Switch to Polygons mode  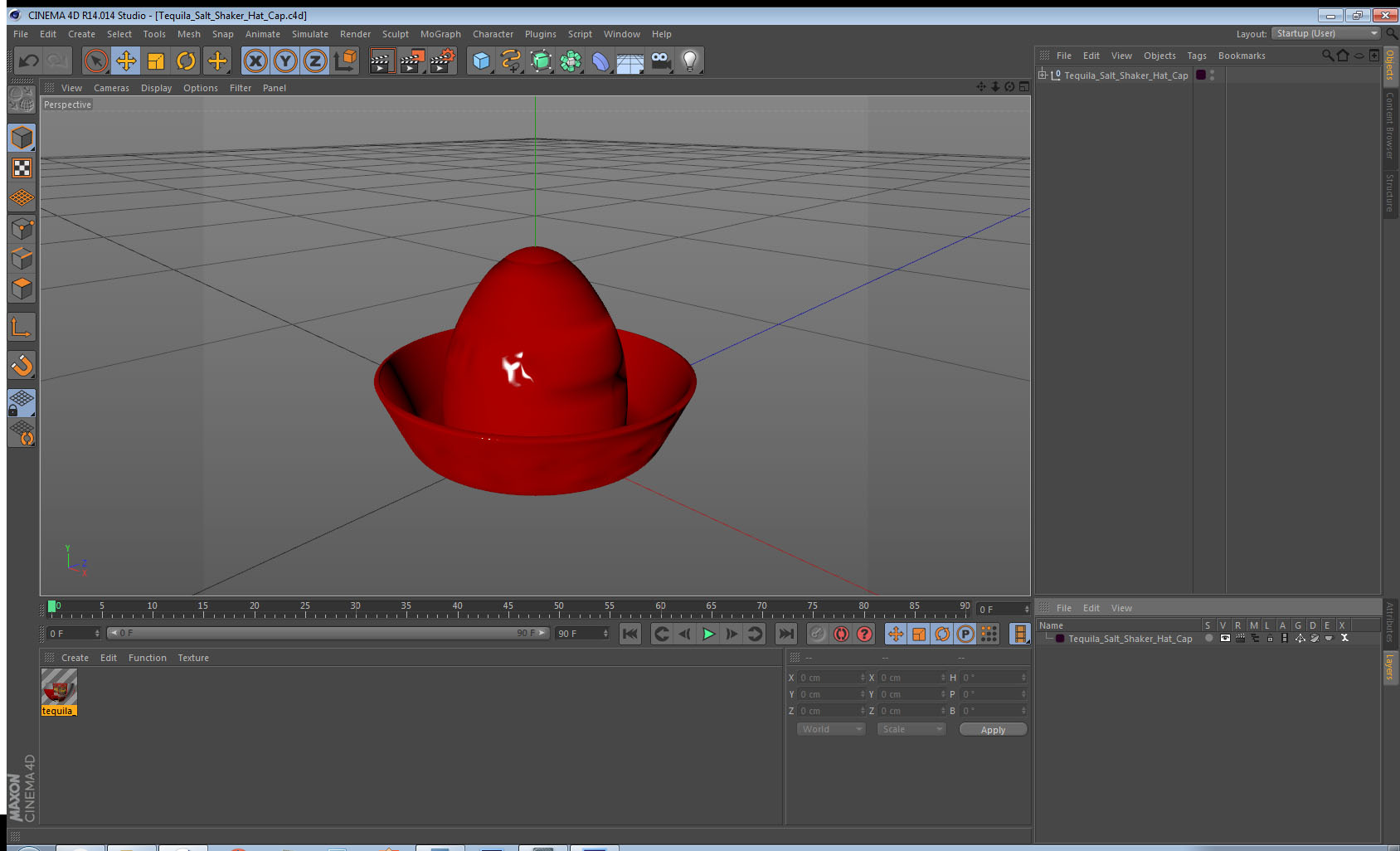coord(22,289)
